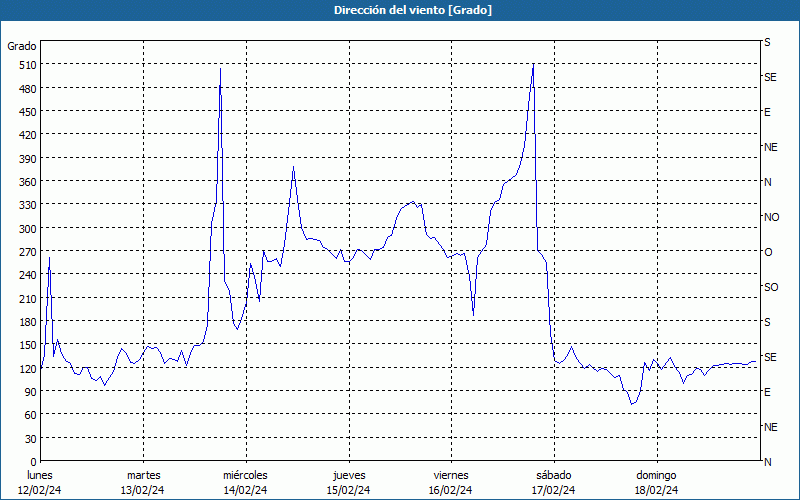The width and height of the screenshot is (800, 500).
Task: Click the 360 value on the y-axis
Action: pyautogui.click(x=28, y=182)
